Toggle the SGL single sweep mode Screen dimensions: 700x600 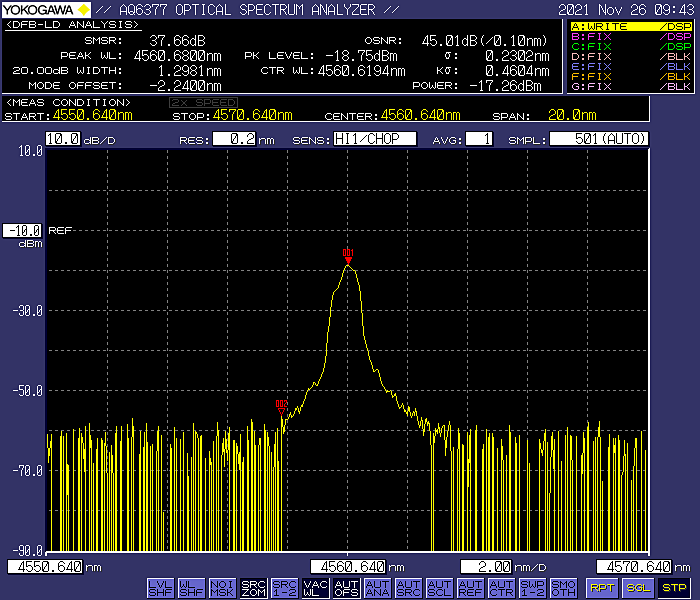coord(638,588)
